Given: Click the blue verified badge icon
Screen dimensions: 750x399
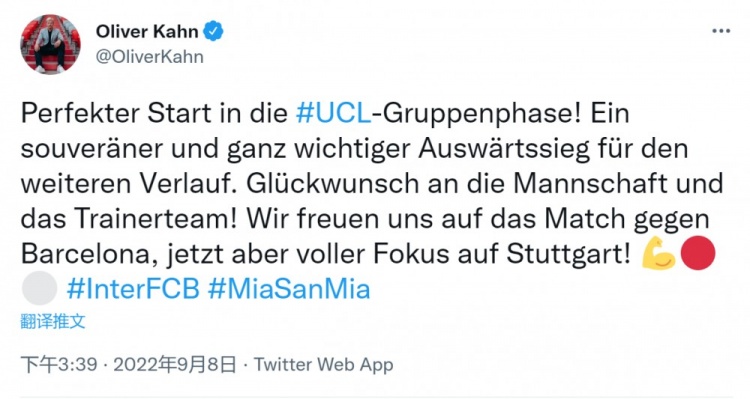Looking at the screenshot, I should (213, 32).
